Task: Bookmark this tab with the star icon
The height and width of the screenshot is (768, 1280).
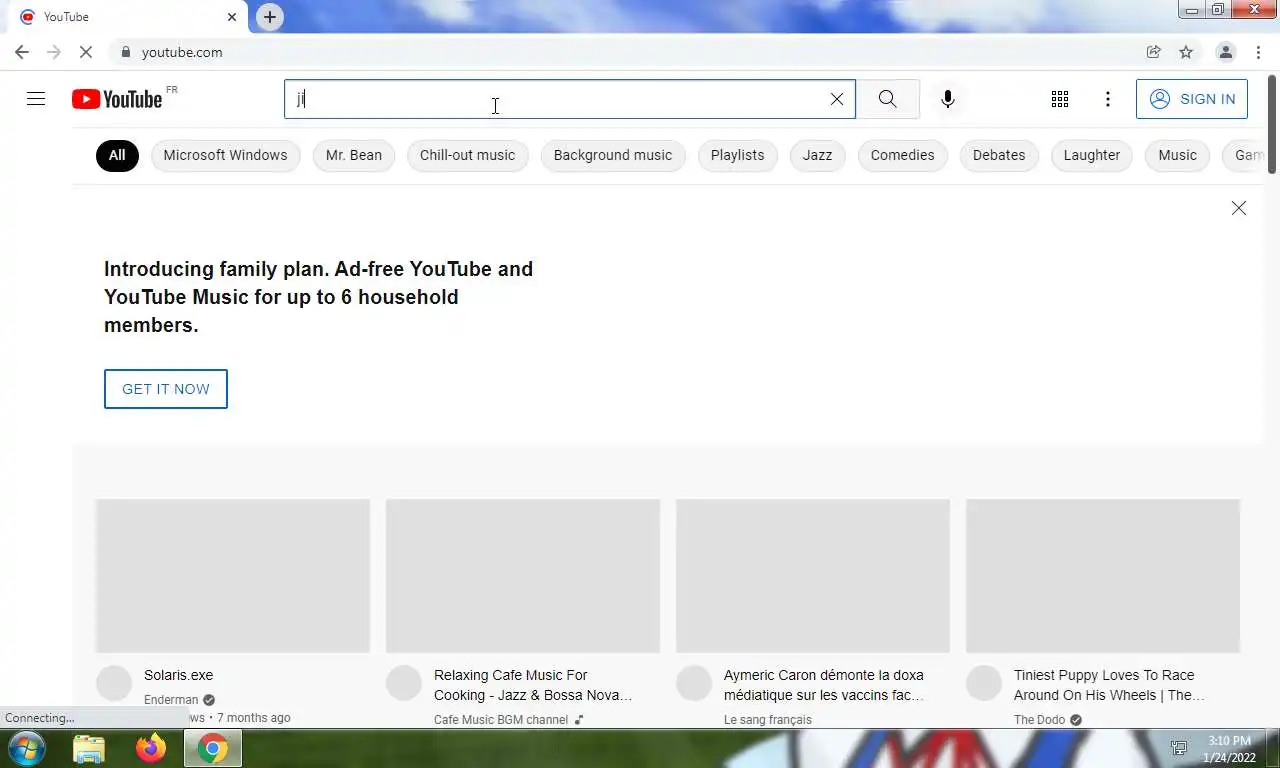Action: coord(1186,52)
